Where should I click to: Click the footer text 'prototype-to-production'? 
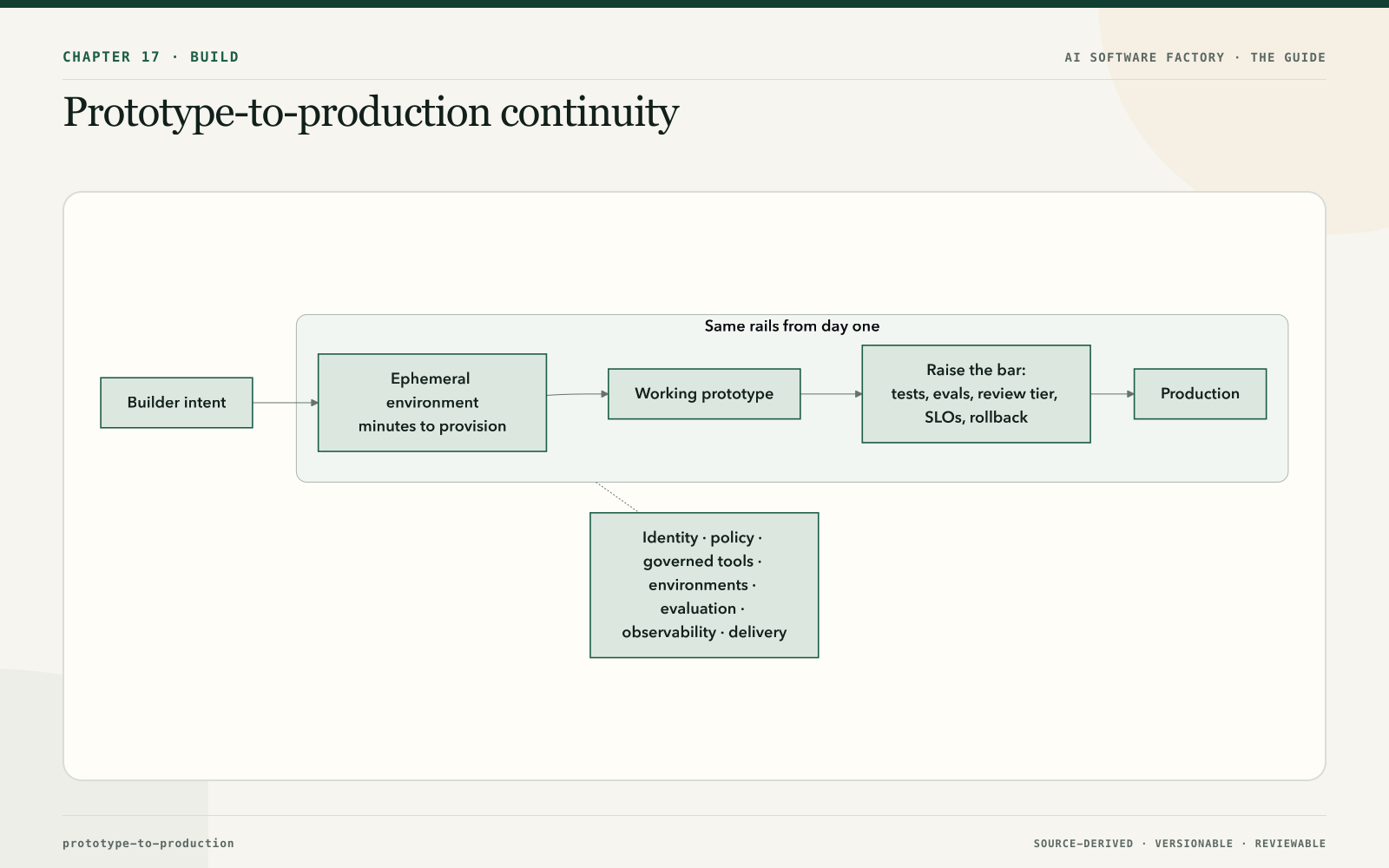point(148,843)
